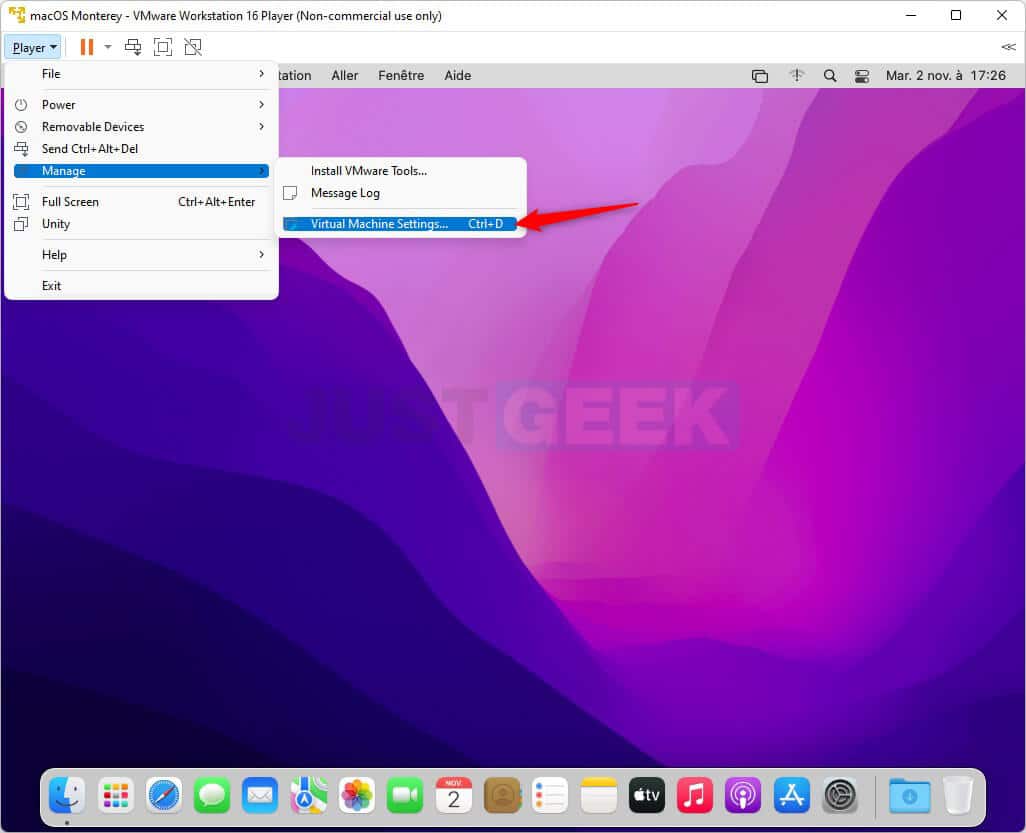Open the File submenu
Image resolution: width=1026 pixels, height=833 pixels.
141,74
